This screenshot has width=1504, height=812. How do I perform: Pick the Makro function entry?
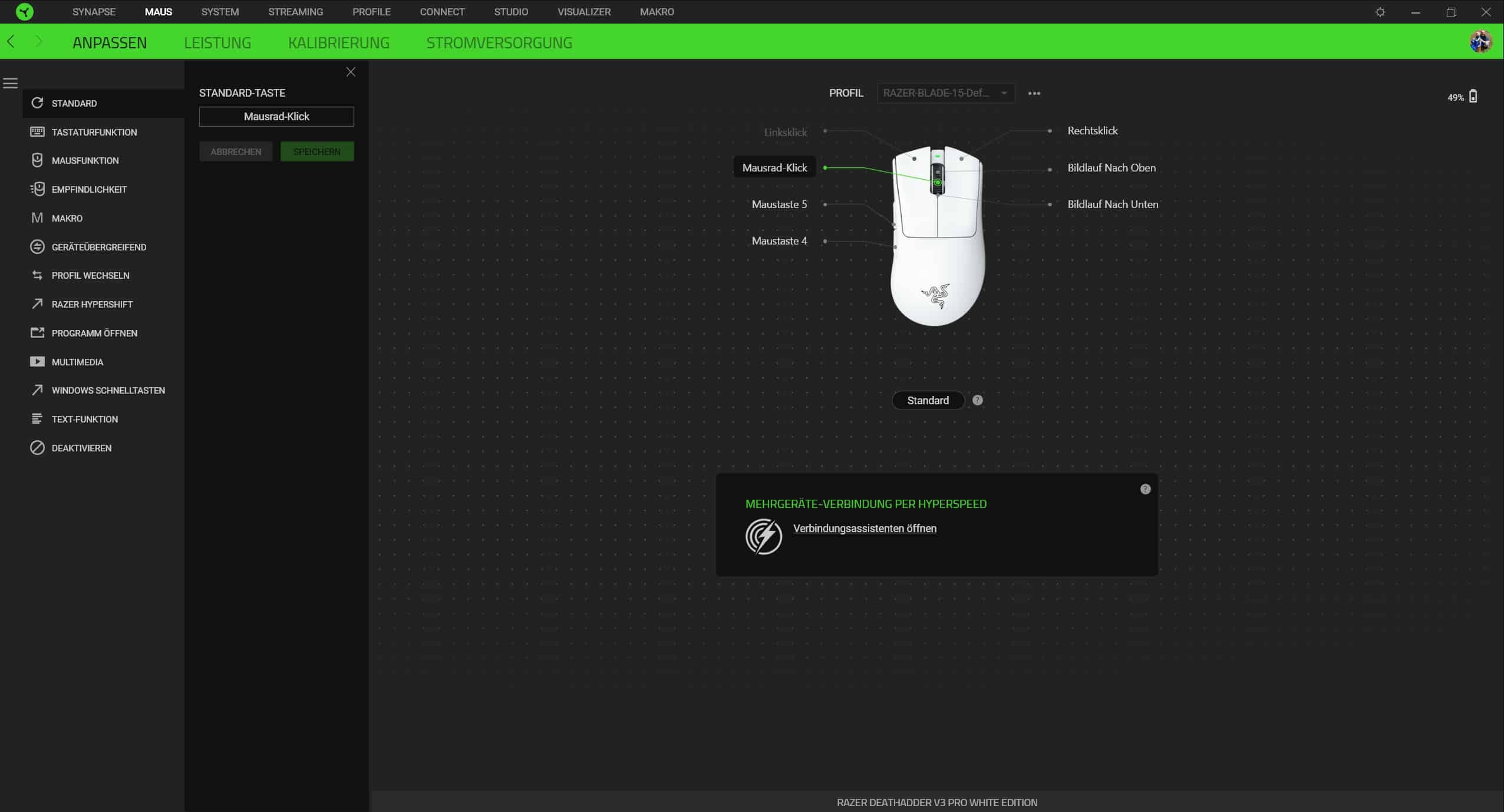click(67, 218)
